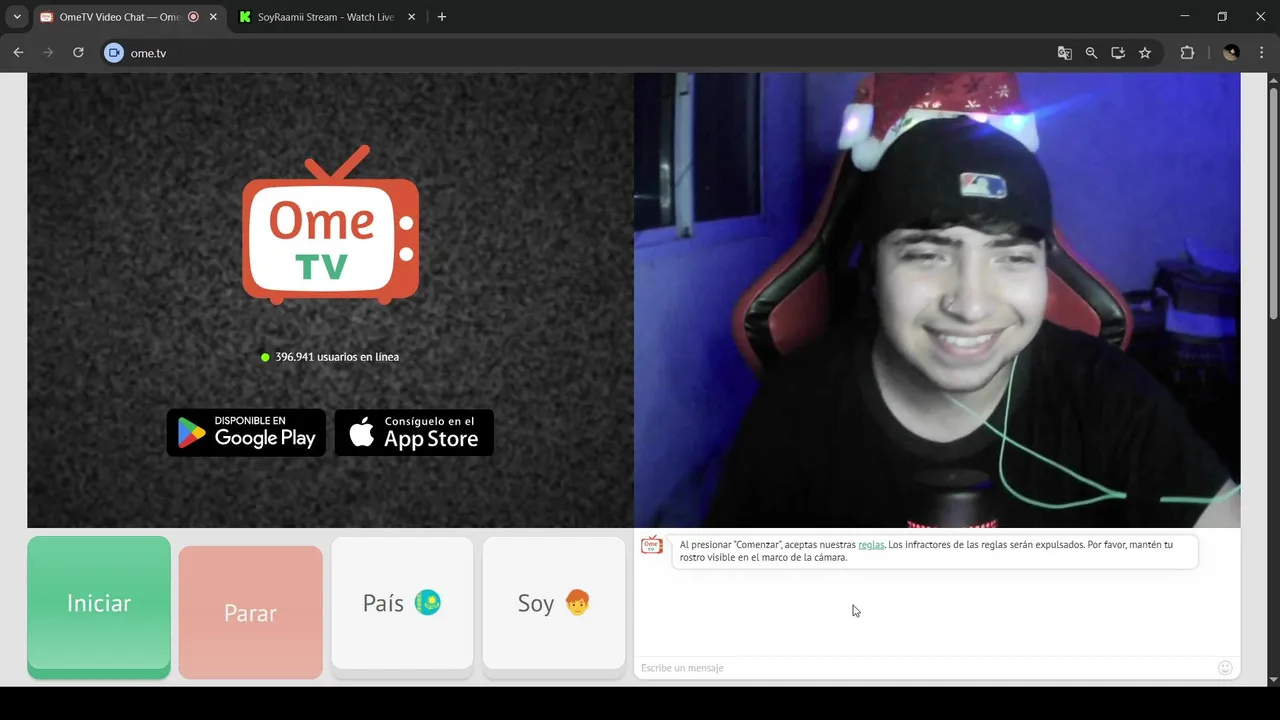This screenshot has height=720, width=1280.
Task: Minimize the Chrome window
Action: click(x=1185, y=16)
